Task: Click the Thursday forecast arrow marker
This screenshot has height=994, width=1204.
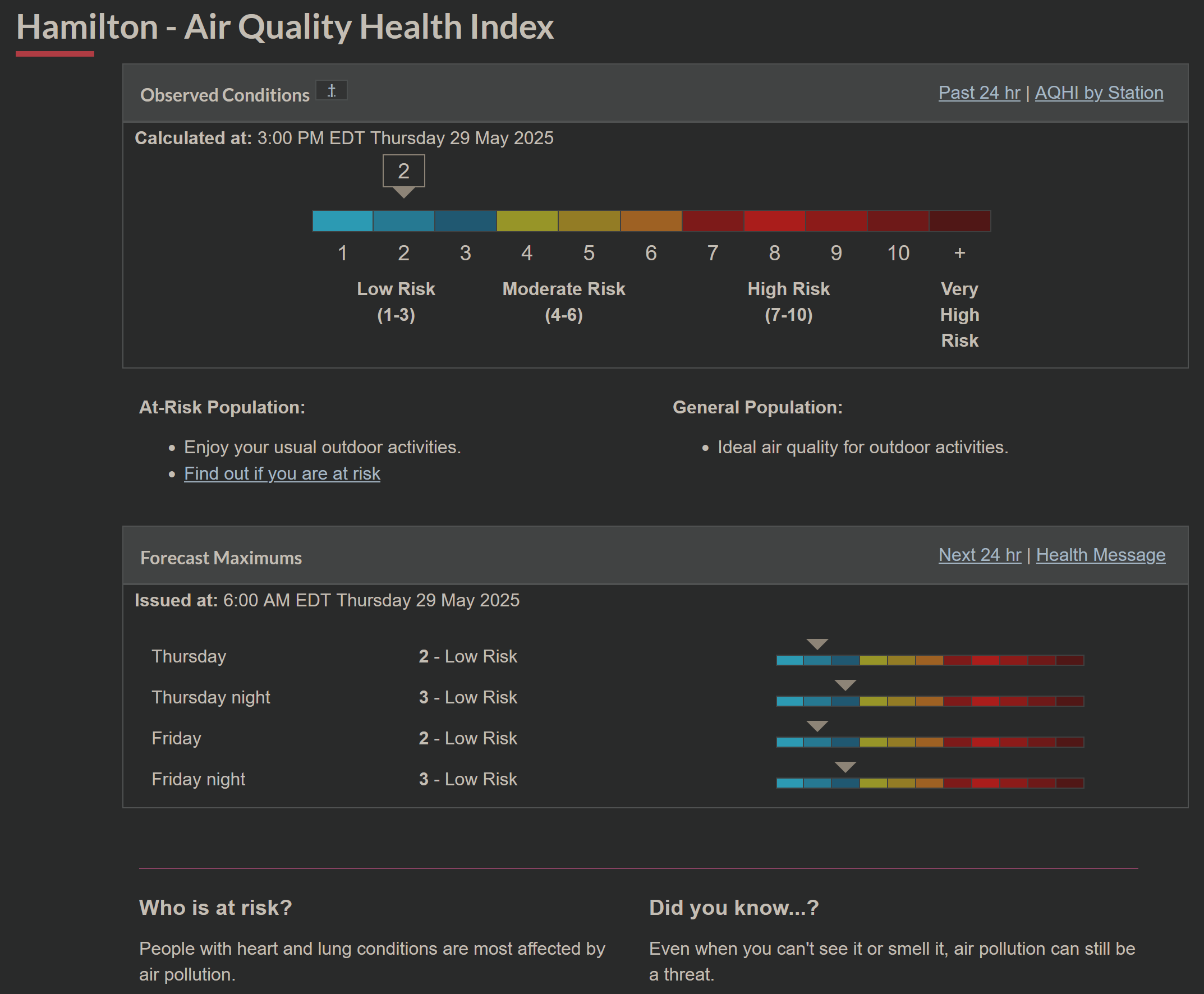Action: [x=817, y=644]
